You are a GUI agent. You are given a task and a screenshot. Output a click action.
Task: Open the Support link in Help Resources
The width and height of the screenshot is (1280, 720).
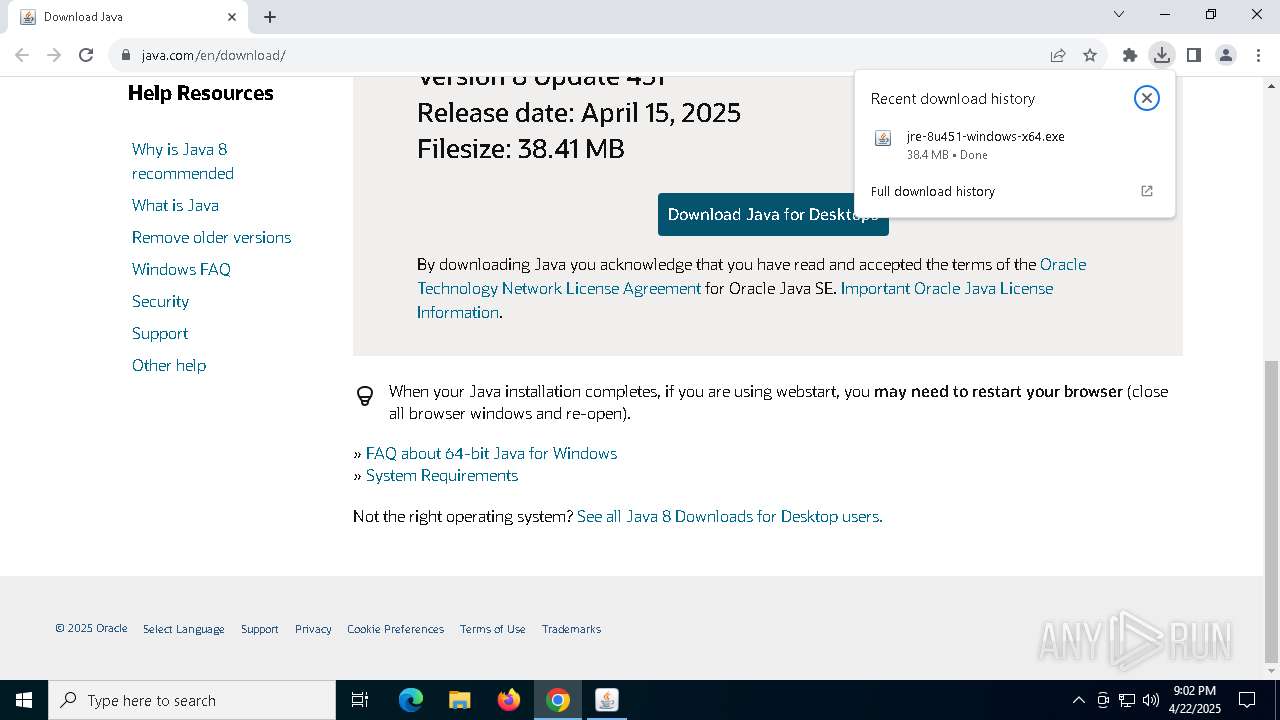click(x=160, y=333)
